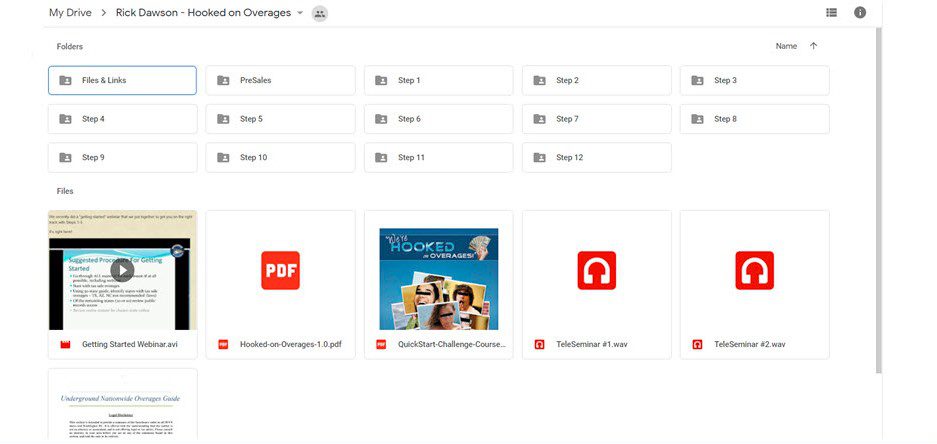Click the small audio icon beside TeleSeminar #2.wav
Image resolution: width=937 pixels, height=444 pixels.
pyautogui.click(x=697, y=344)
